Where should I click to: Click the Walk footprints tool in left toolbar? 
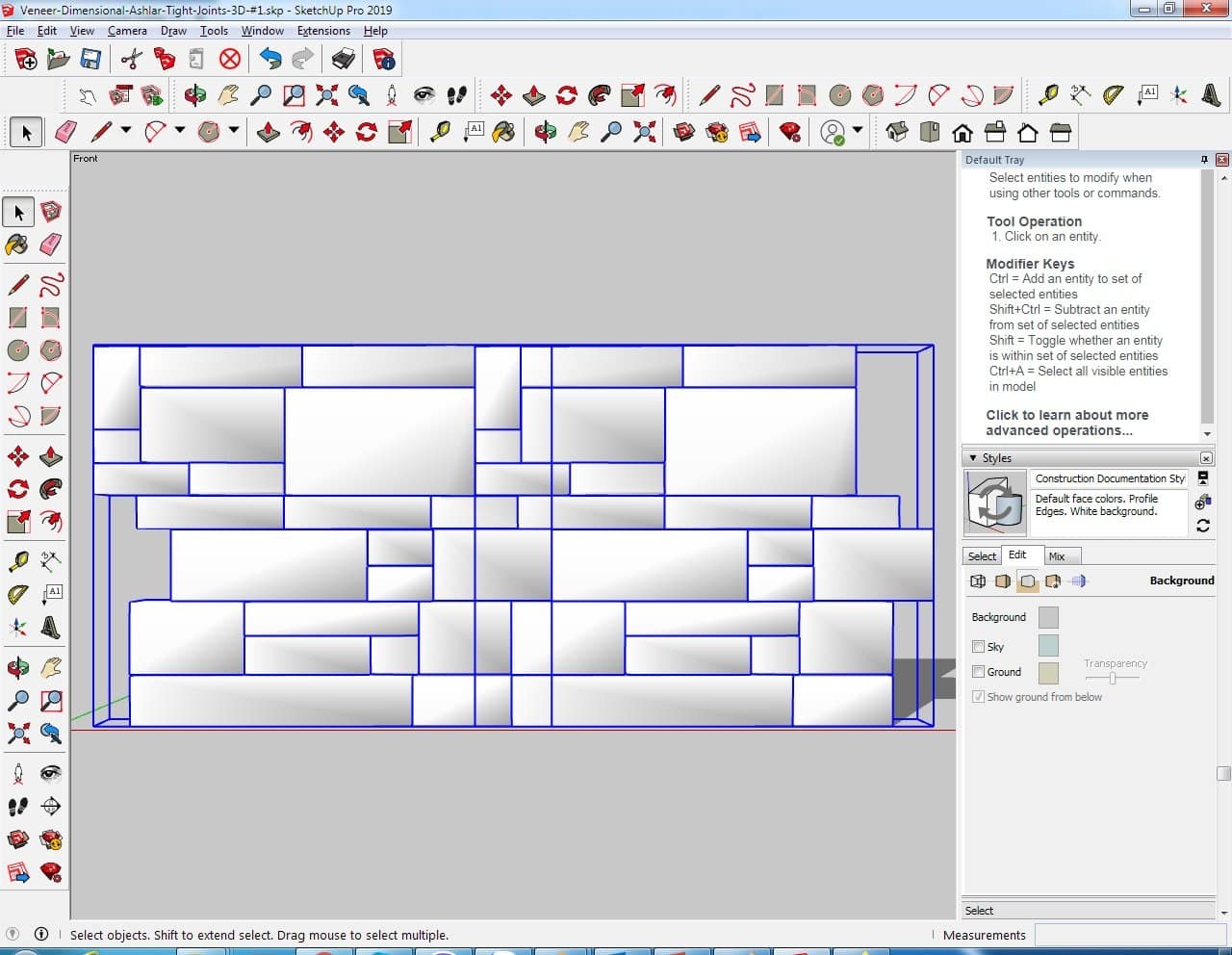(18, 807)
